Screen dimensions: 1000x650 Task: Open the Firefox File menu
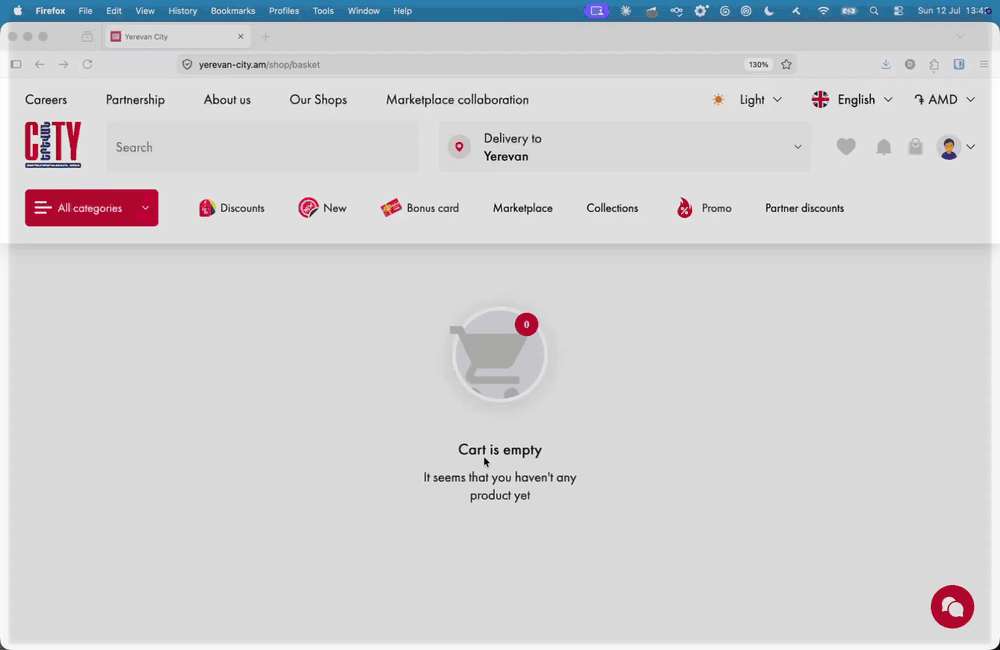tap(85, 11)
